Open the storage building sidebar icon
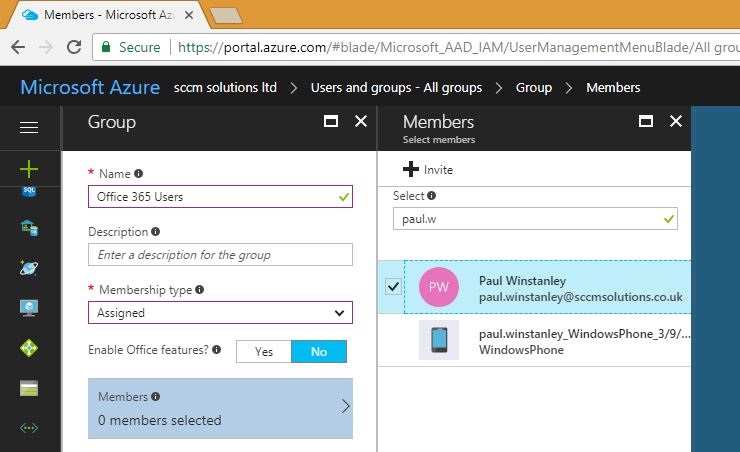Viewport: 740px width, 452px height. (29, 229)
